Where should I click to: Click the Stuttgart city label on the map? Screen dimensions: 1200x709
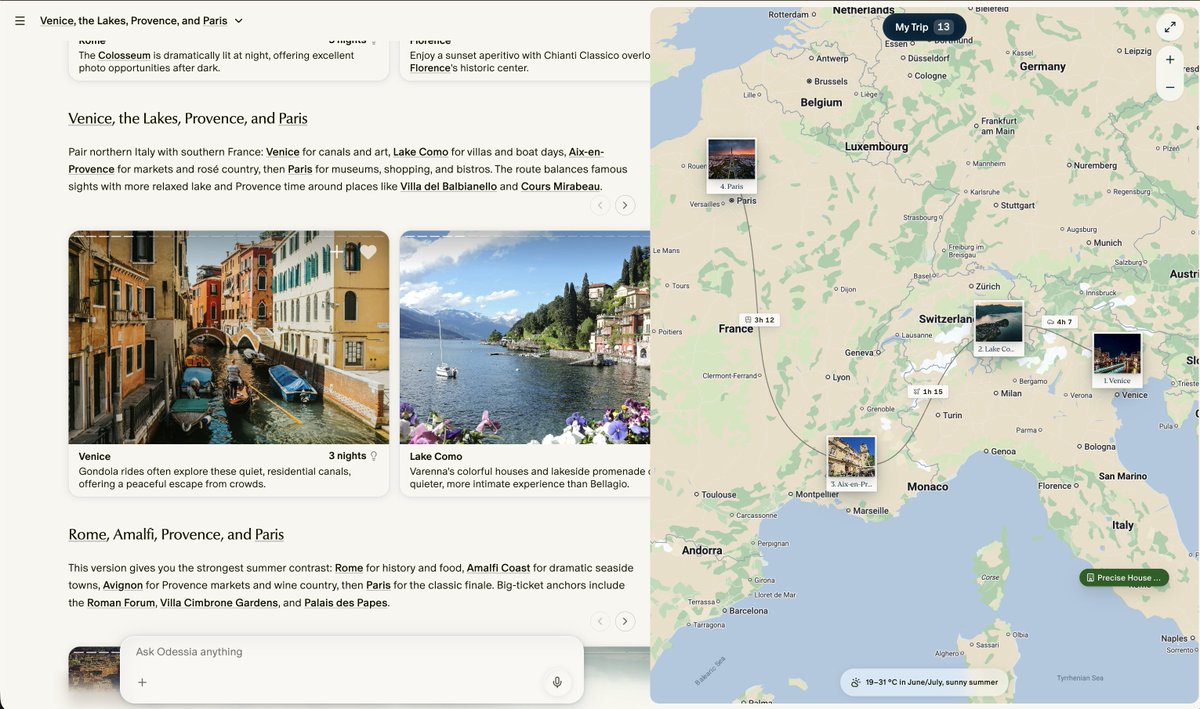(x=1018, y=206)
